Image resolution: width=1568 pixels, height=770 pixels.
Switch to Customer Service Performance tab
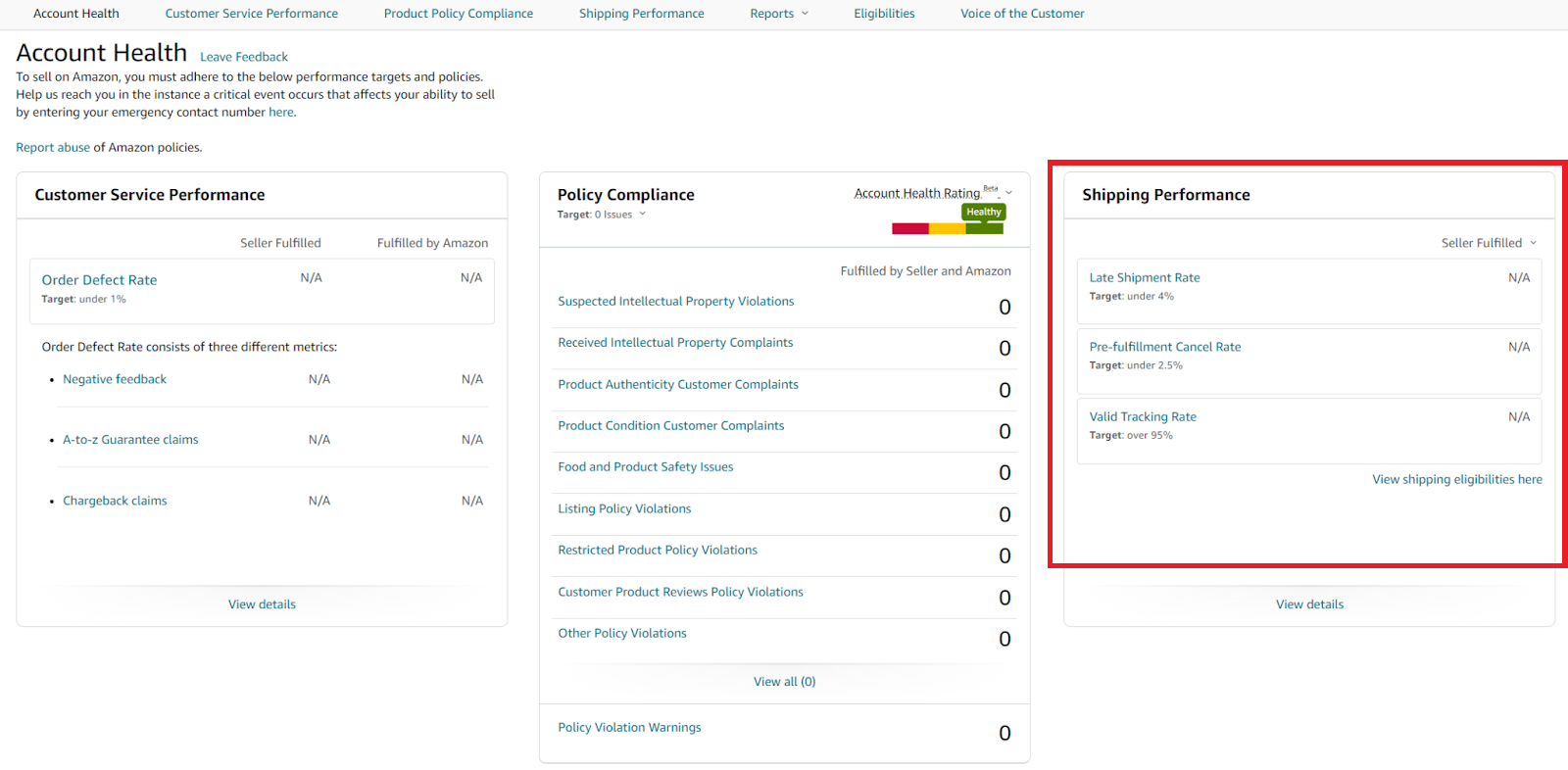[251, 14]
